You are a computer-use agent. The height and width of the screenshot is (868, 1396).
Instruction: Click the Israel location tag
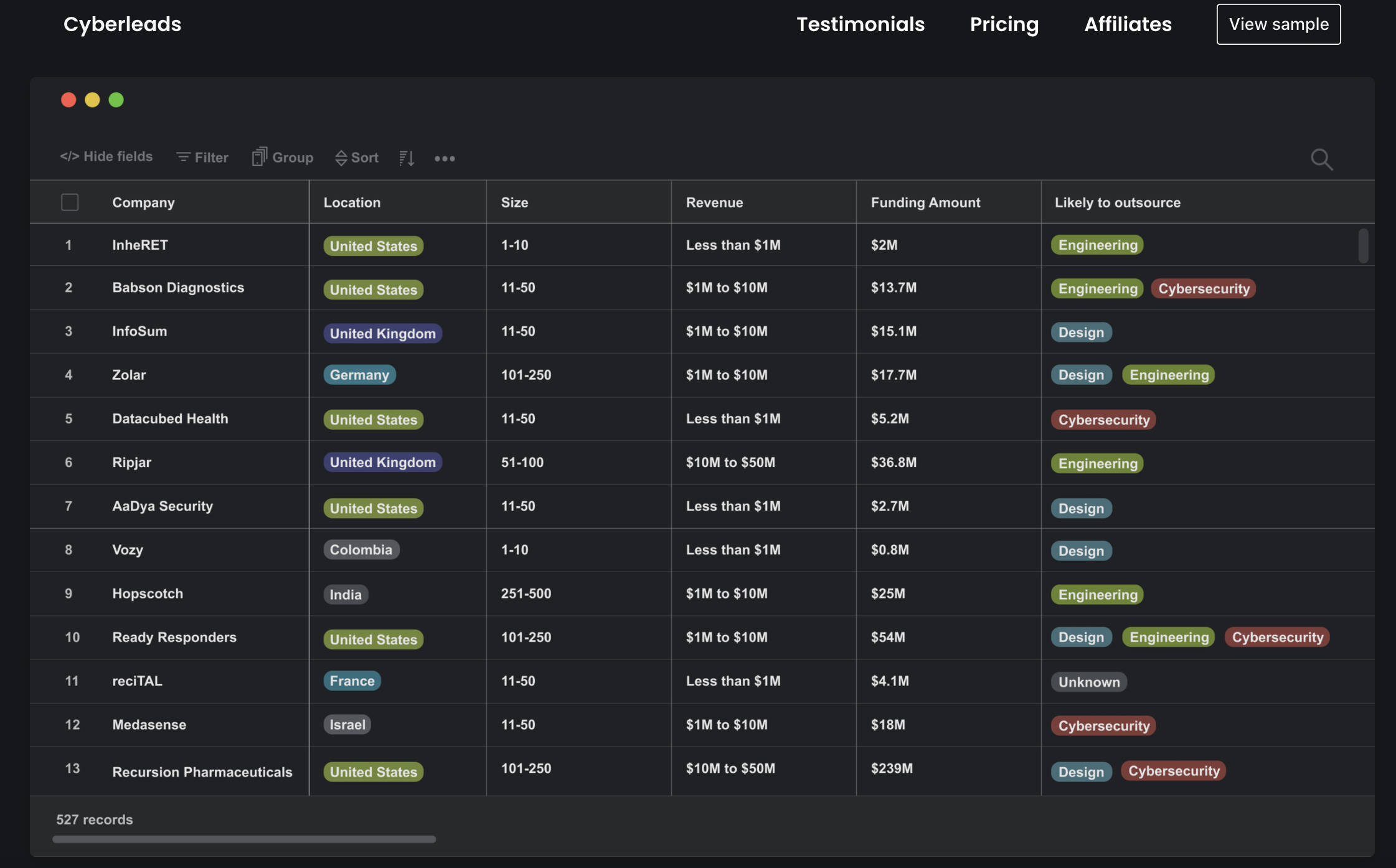pyautogui.click(x=347, y=724)
